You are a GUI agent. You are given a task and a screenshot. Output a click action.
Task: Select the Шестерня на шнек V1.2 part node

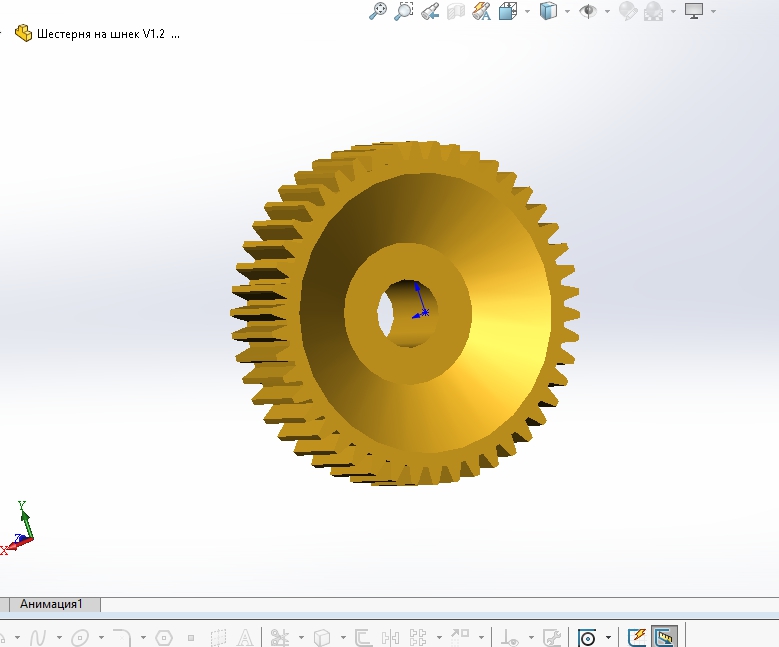click(x=100, y=33)
